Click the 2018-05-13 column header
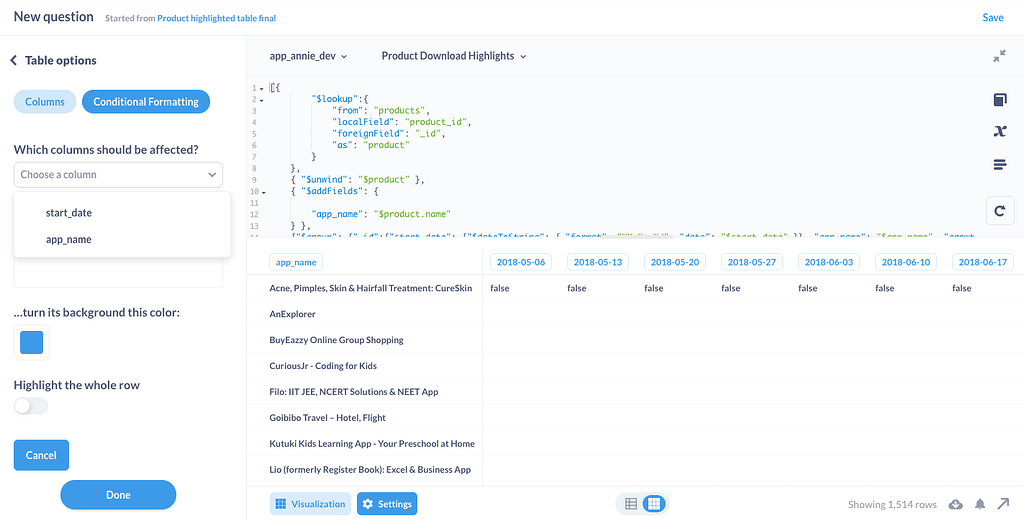Image resolution: width=1024 pixels, height=521 pixels. [x=598, y=262]
